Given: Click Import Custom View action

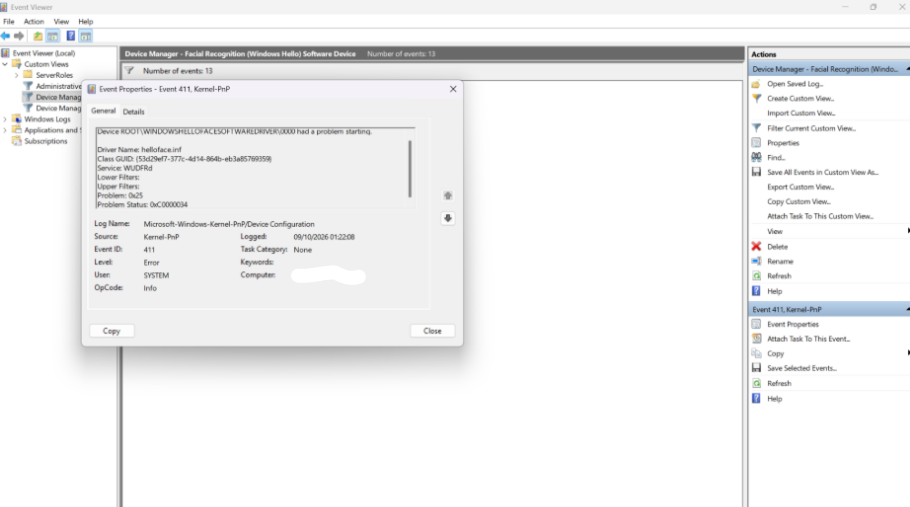Looking at the screenshot, I should (801, 113).
